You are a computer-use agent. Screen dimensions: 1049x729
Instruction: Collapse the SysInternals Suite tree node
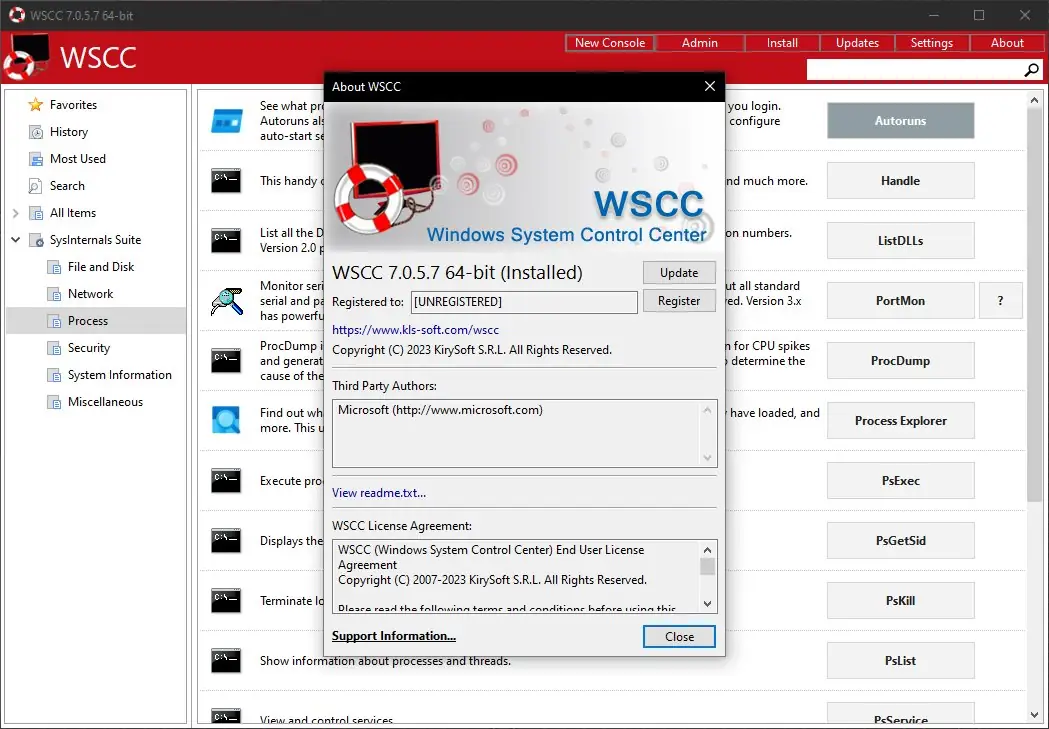coord(15,239)
